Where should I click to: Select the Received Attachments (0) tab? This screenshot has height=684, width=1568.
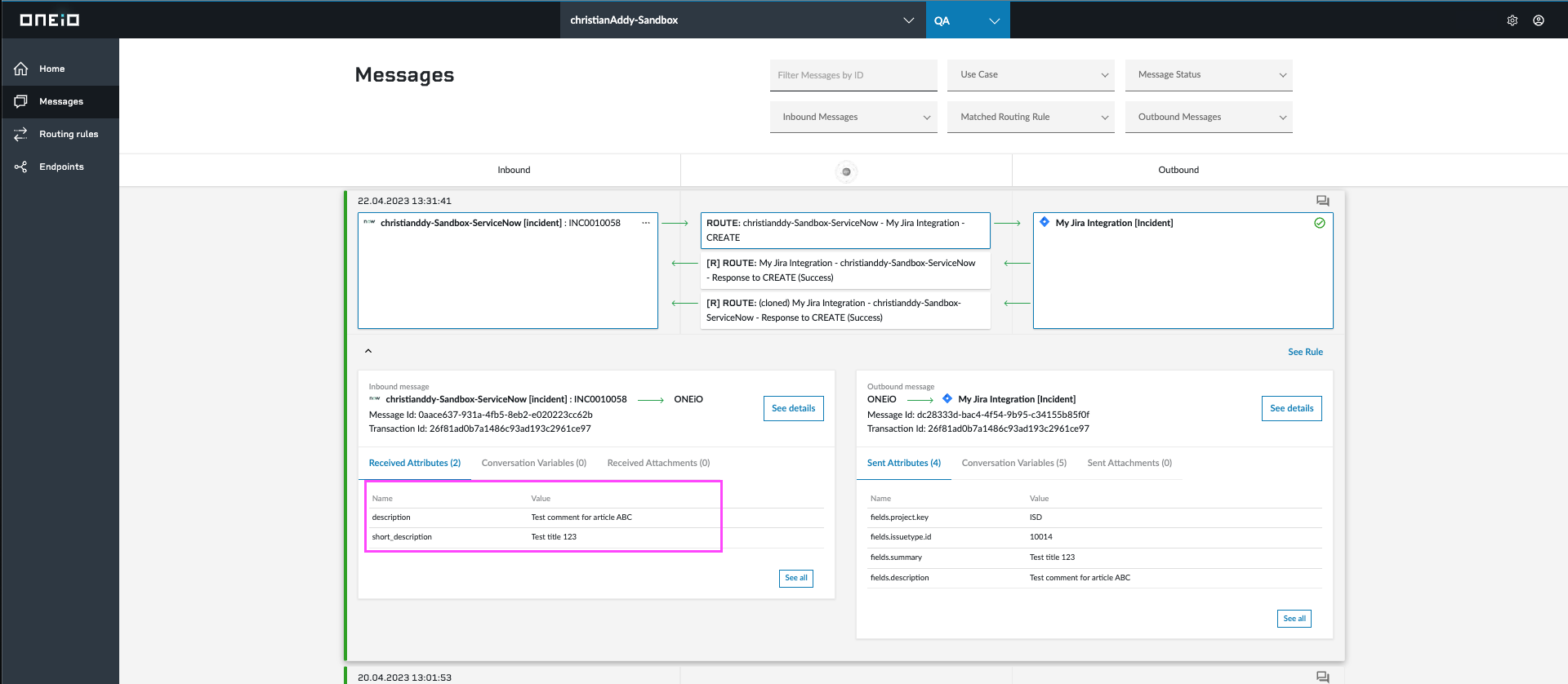(x=658, y=463)
